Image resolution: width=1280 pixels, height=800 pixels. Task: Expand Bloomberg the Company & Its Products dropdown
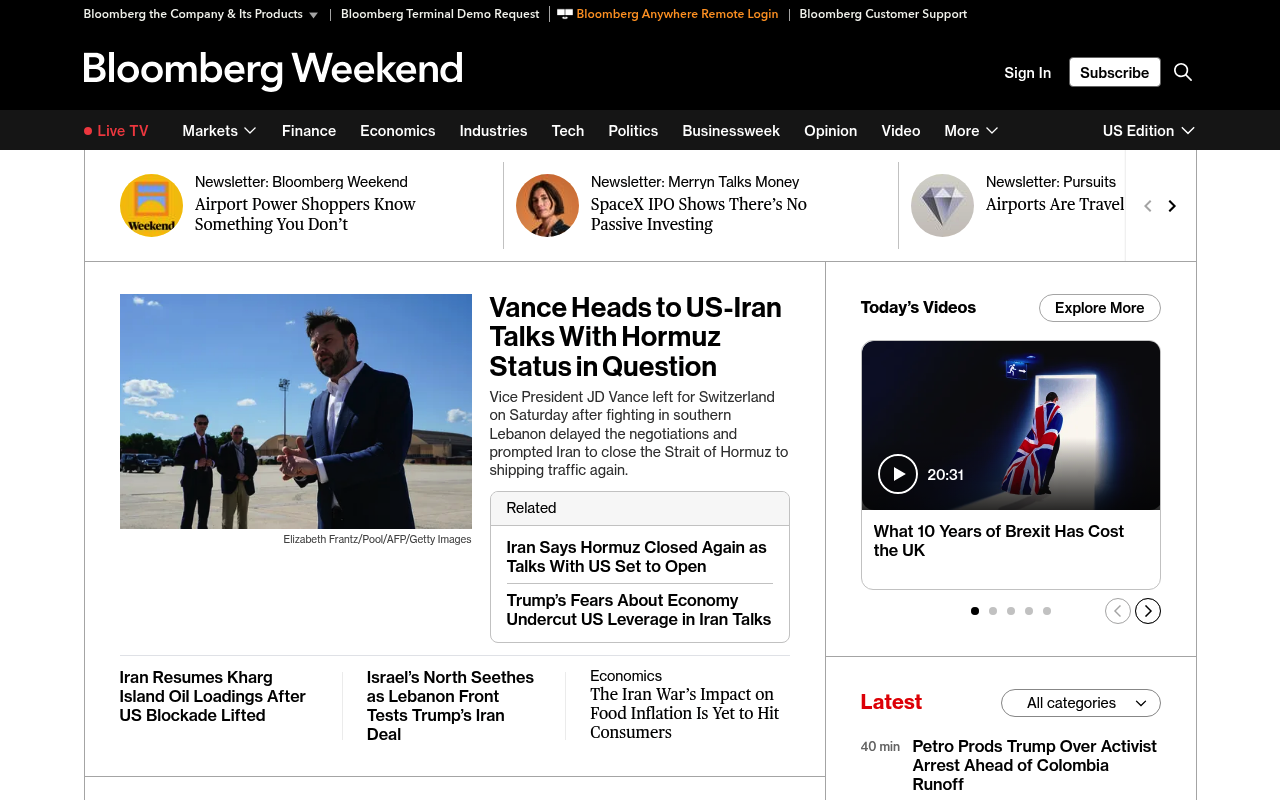[x=201, y=14]
